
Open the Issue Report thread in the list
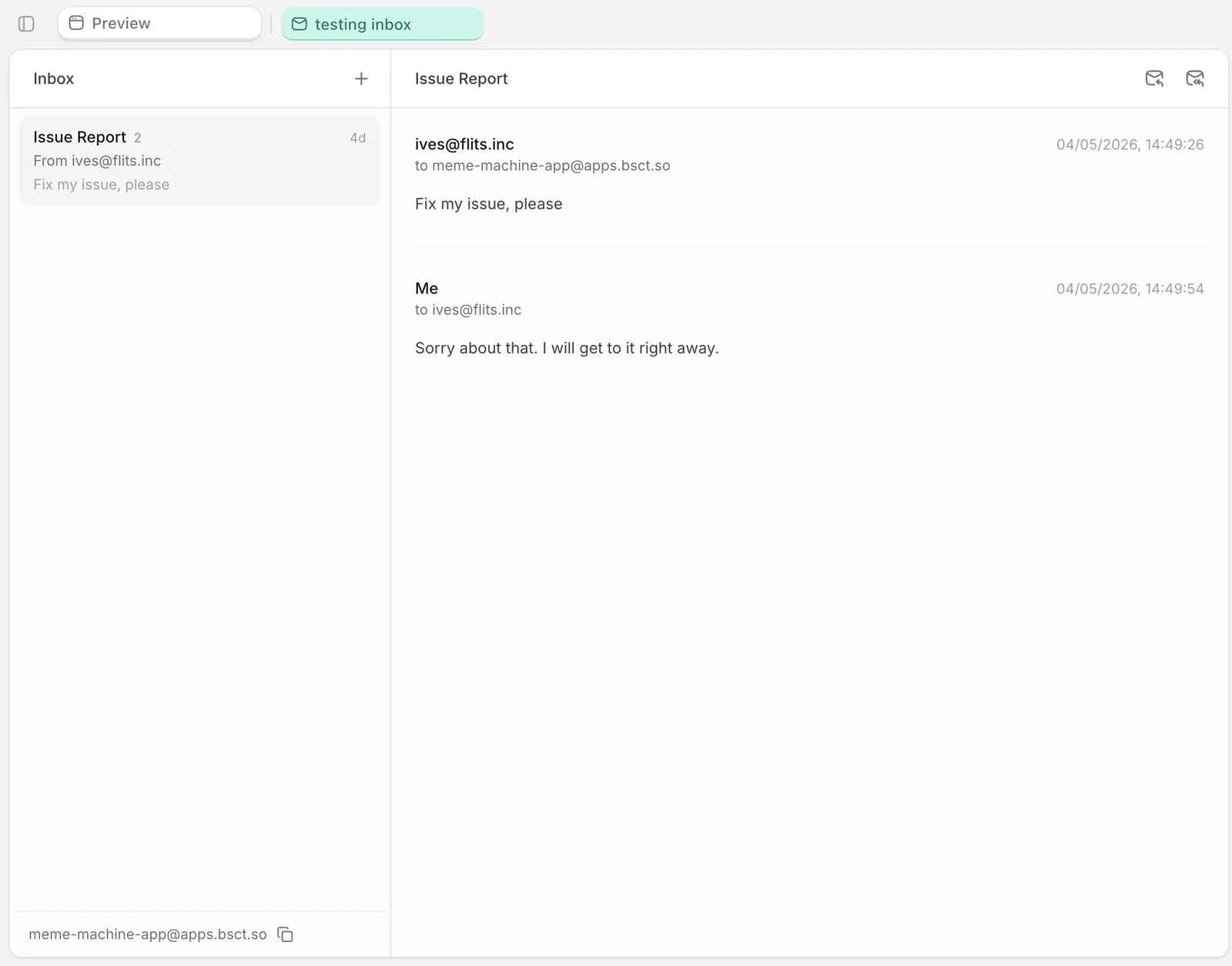(200, 160)
